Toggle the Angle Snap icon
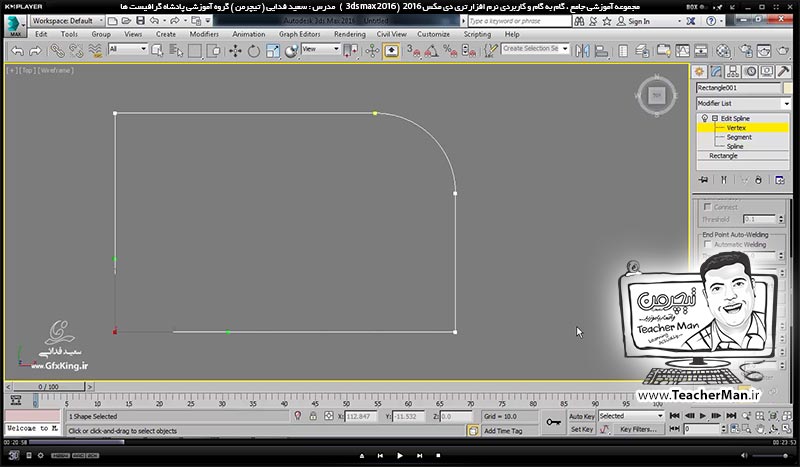800x467 pixels. 432,51
